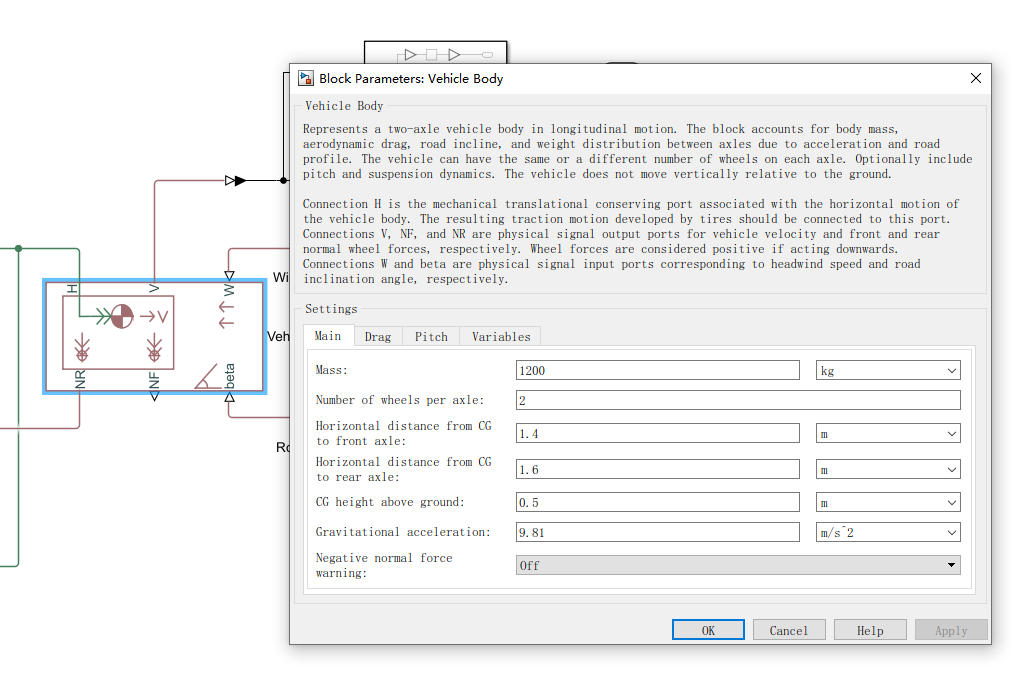Click the Simulink icon in dialog title bar
This screenshot has height=679, width=1031.
[x=306, y=78]
